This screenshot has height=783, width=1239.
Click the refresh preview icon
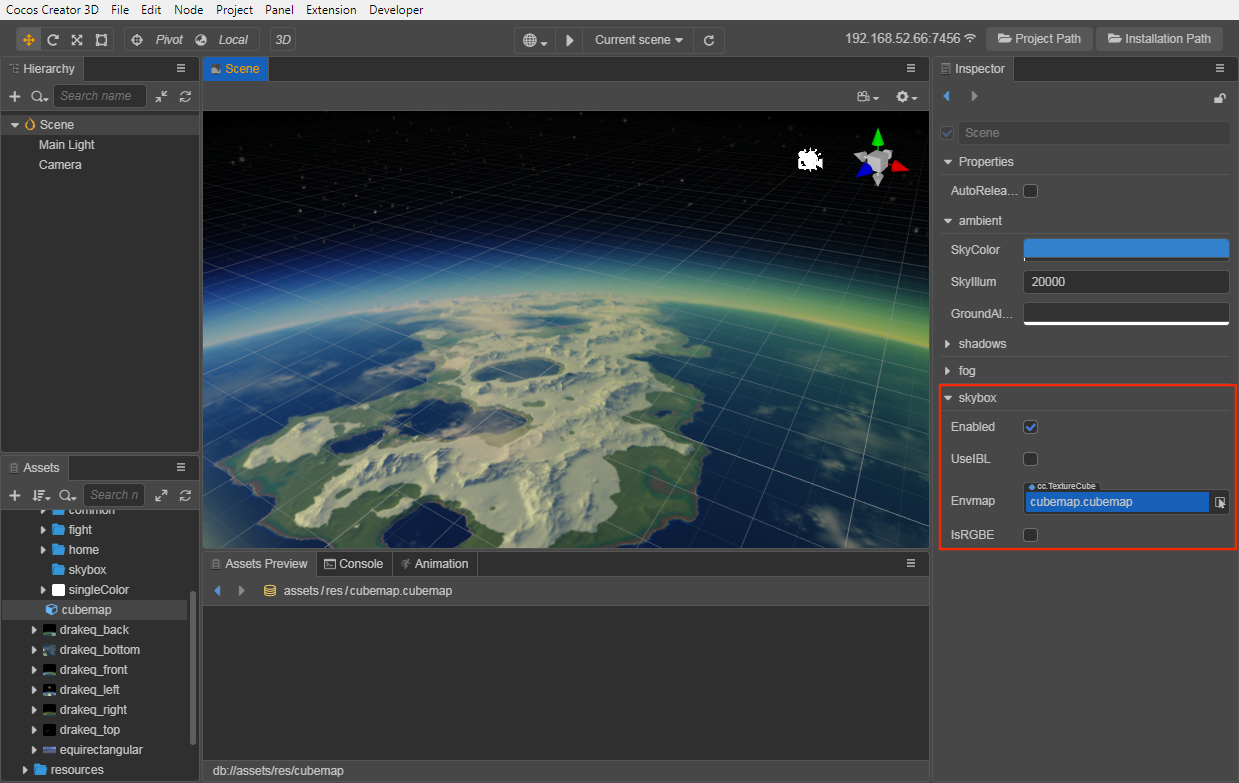709,40
